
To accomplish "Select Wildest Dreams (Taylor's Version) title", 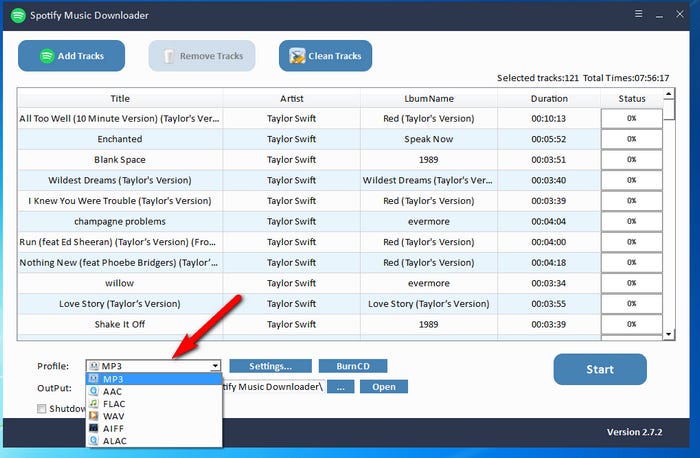I will [120, 180].
